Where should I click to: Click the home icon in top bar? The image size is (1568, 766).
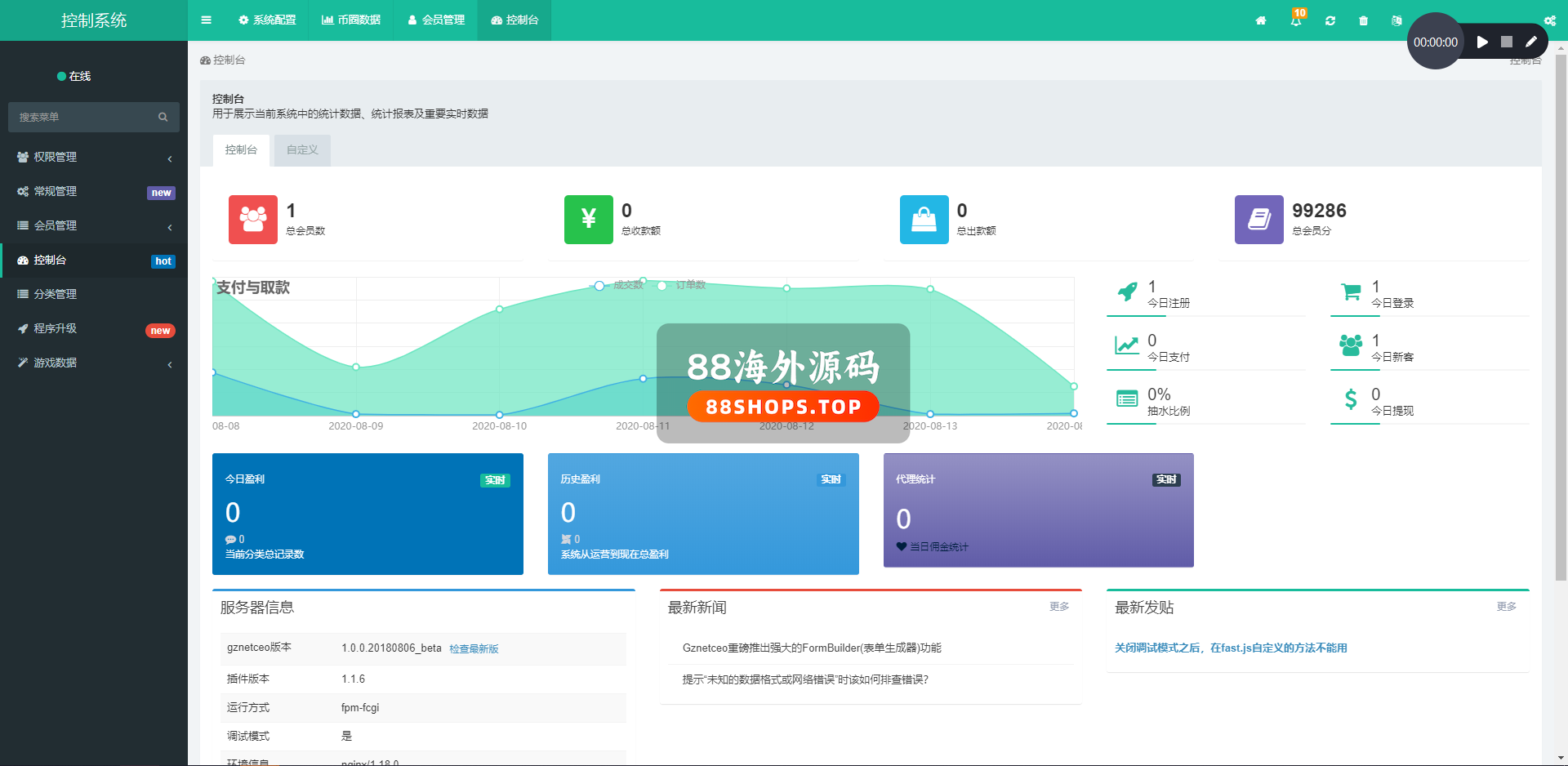[x=1261, y=21]
